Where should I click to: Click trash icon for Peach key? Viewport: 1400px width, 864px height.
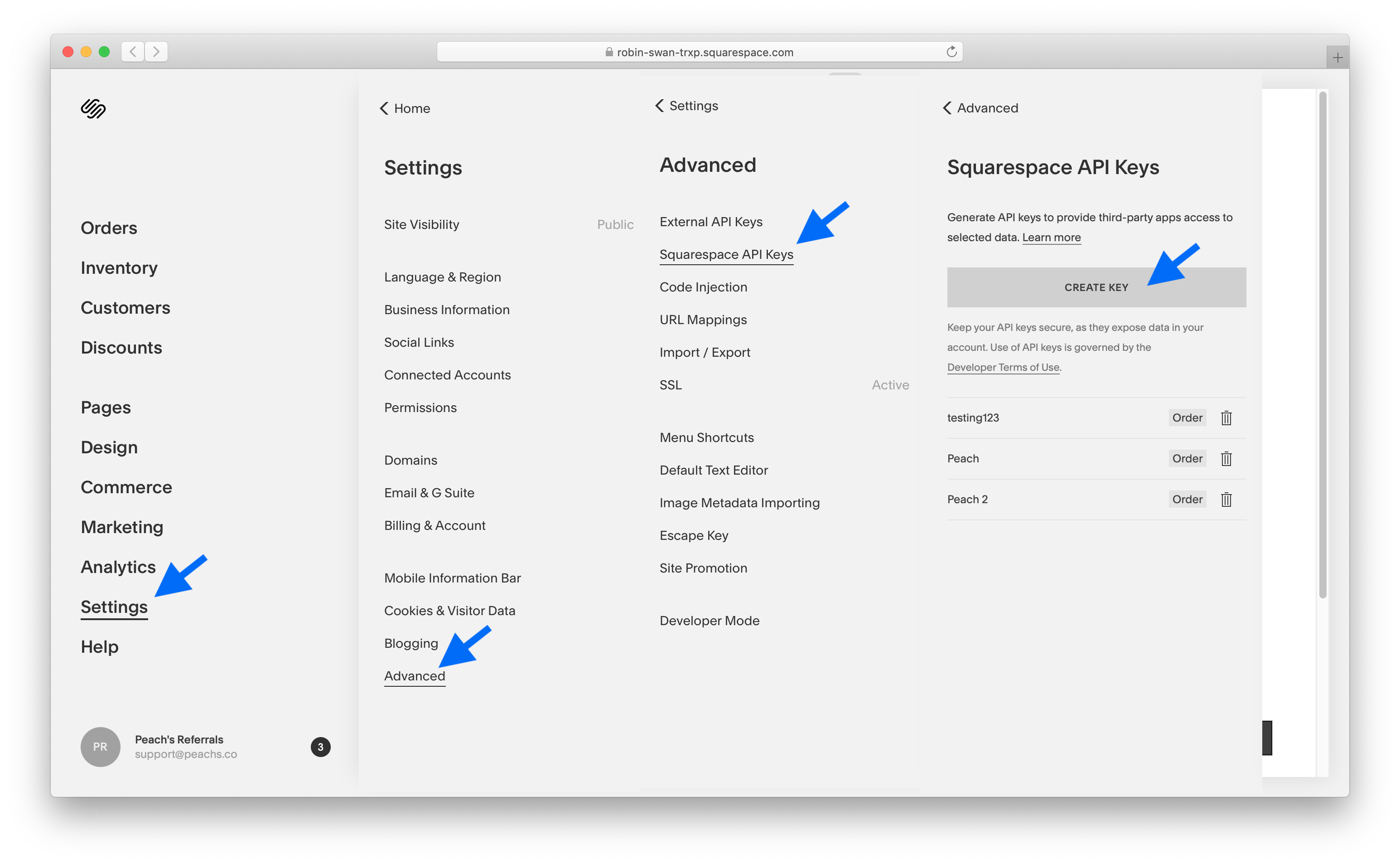click(x=1226, y=458)
